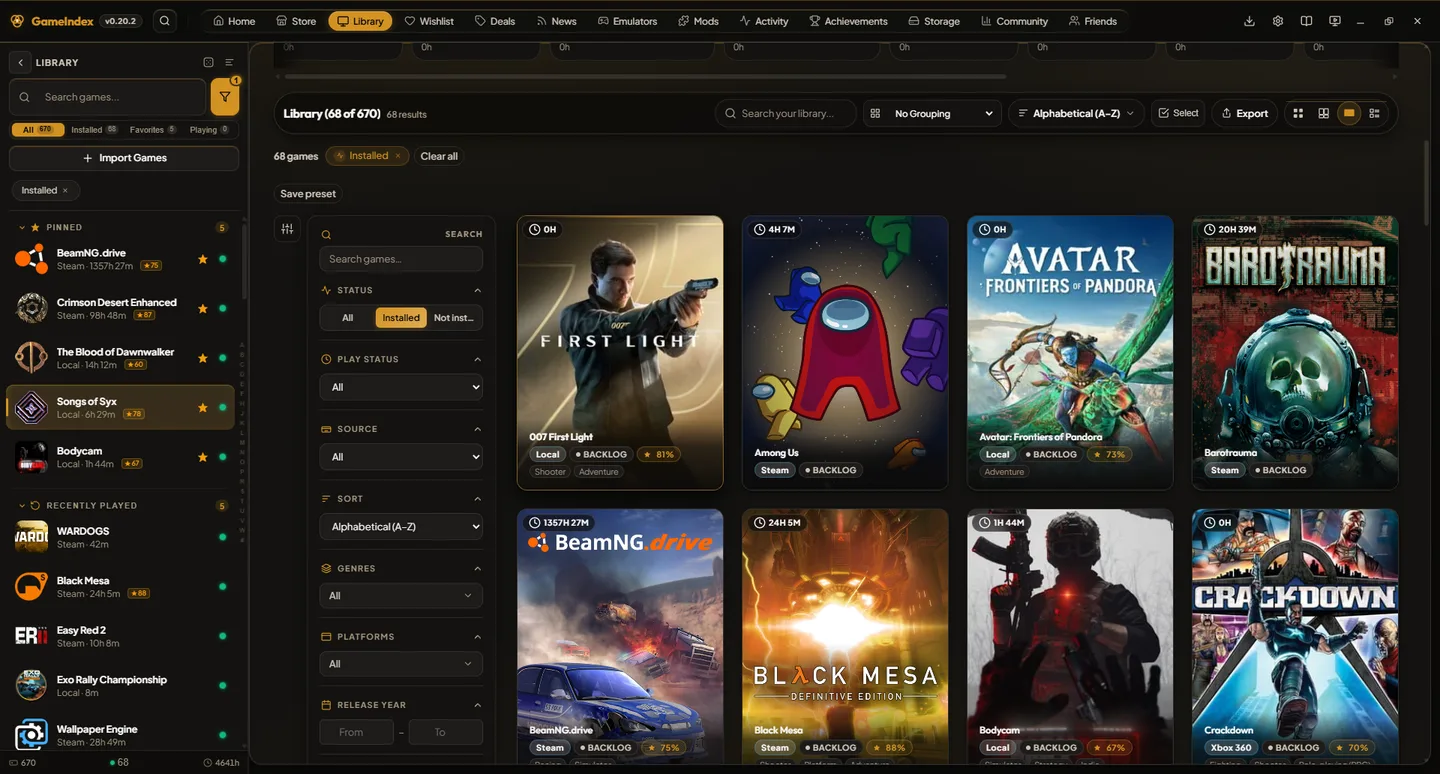Toggle the filter sliders panel icon
The image size is (1440, 774).
287,229
